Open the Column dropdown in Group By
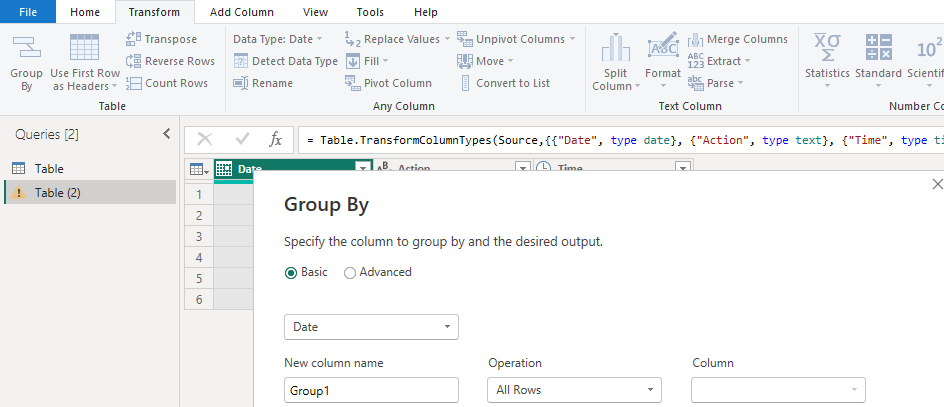Image resolution: width=944 pixels, height=407 pixels. (x=778, y=390)
